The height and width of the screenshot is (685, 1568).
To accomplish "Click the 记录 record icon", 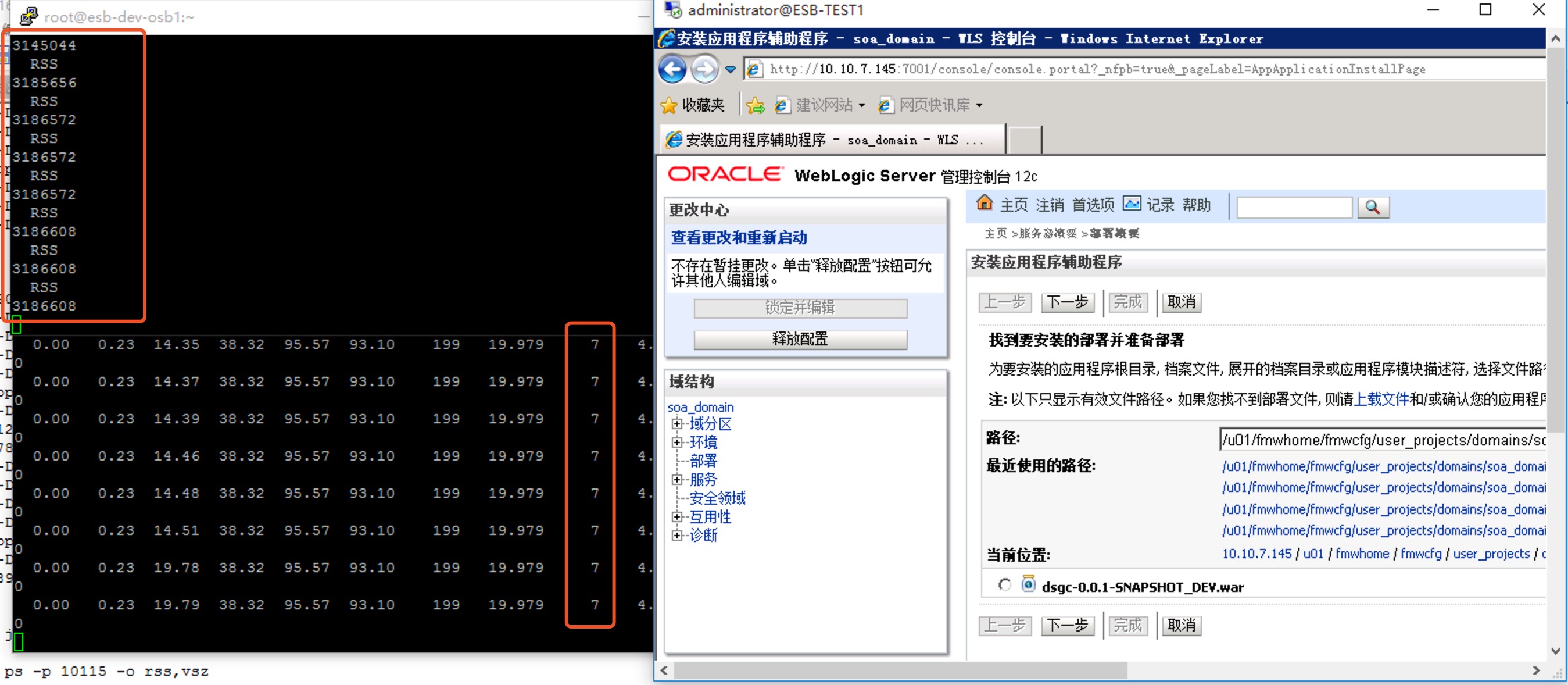I will (x=1132, y=204).
